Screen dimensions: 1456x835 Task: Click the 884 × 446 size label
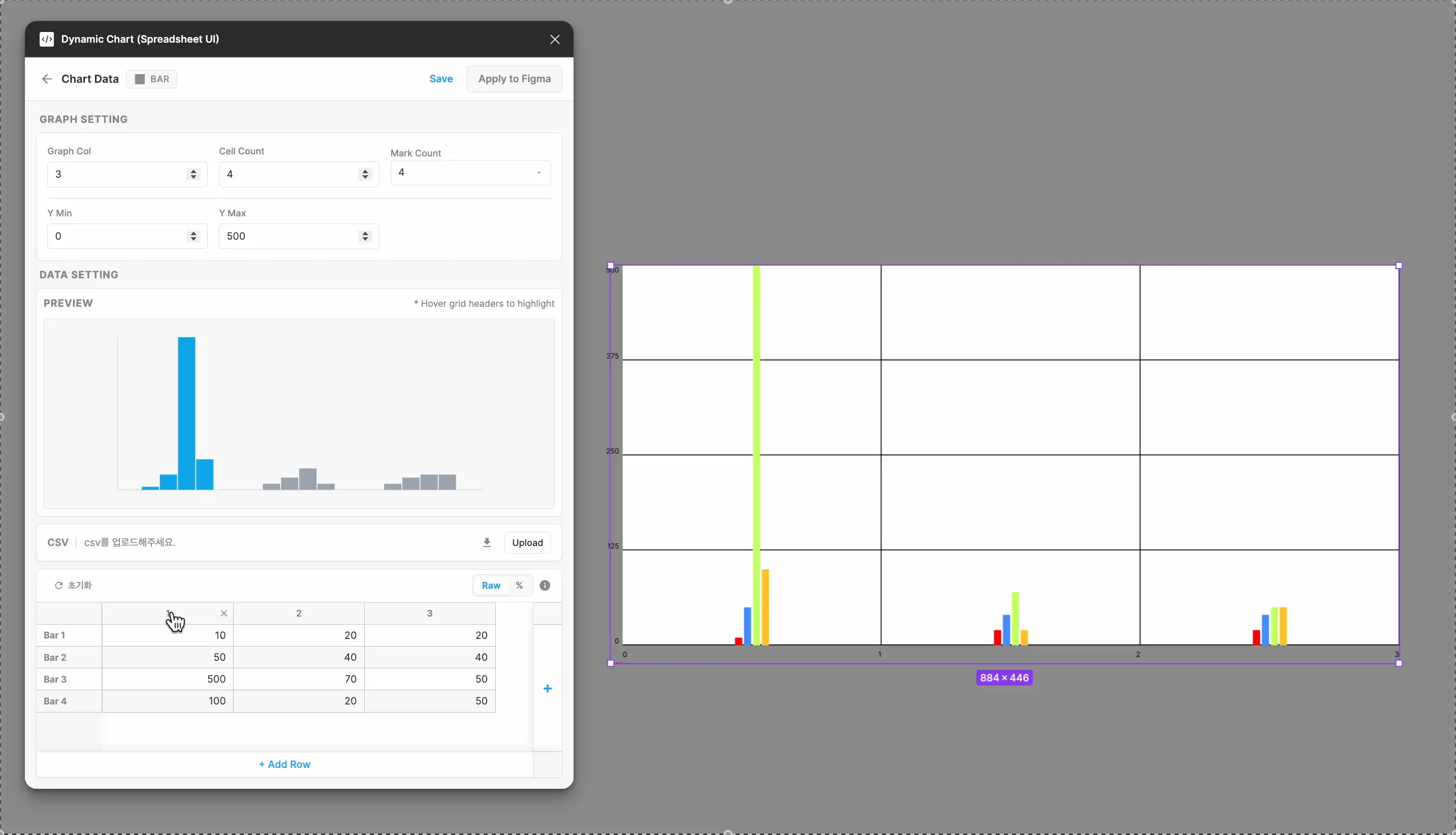[1004, 678]
